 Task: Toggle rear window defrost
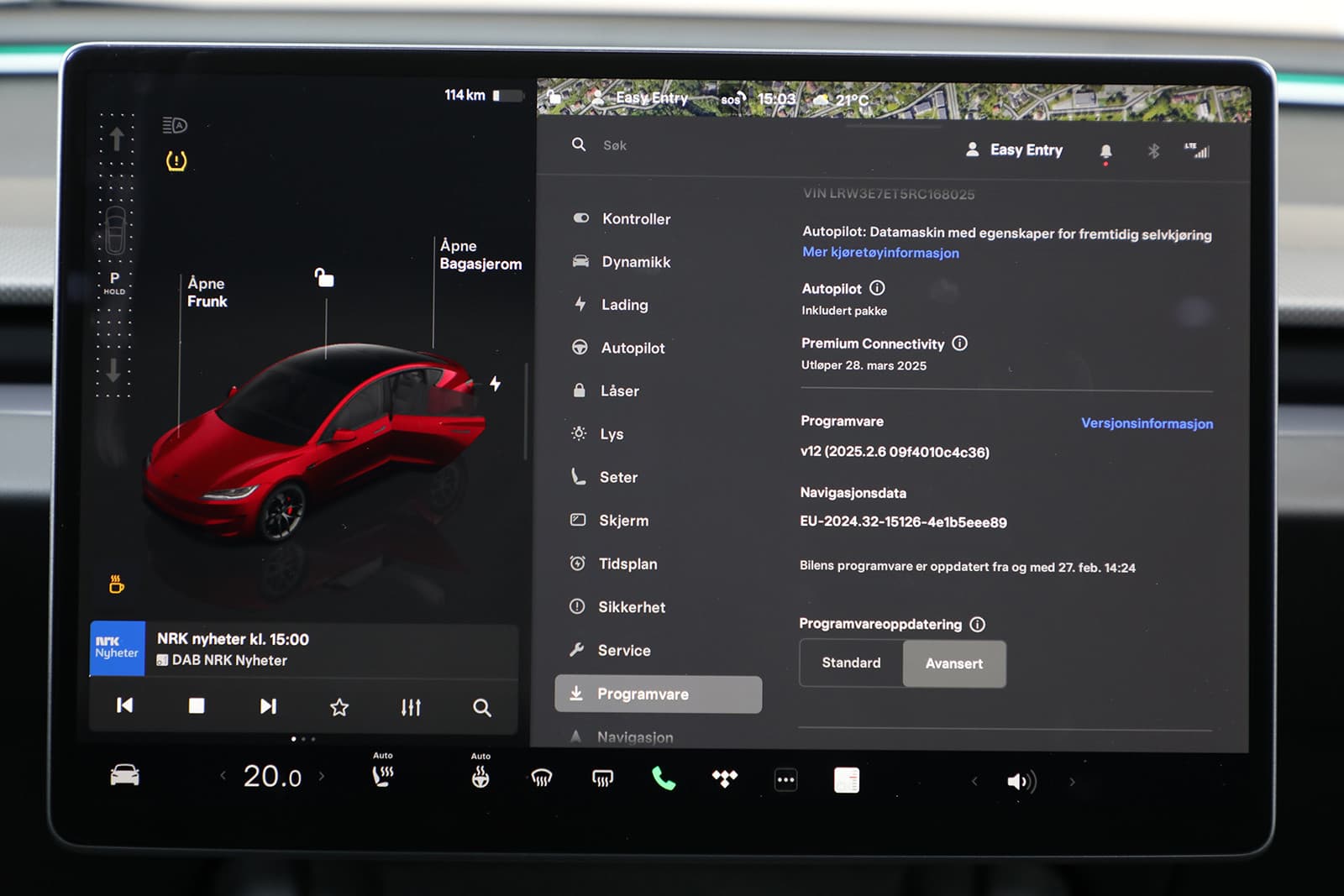click(602, 778)
